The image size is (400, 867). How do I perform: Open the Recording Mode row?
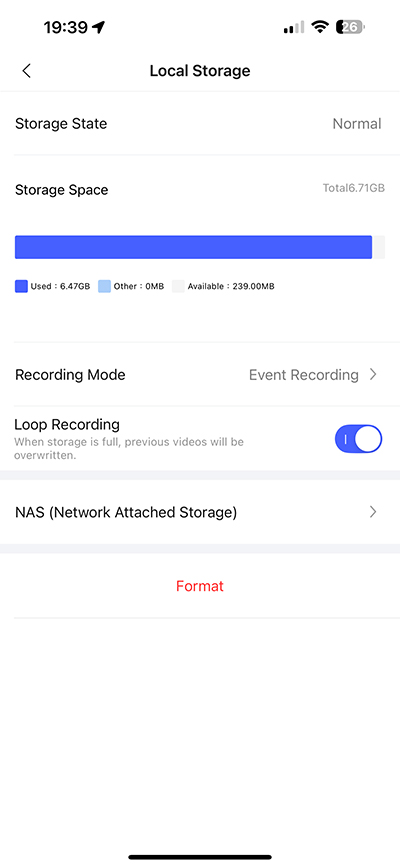pyautogui.click(x=200, y=375)
